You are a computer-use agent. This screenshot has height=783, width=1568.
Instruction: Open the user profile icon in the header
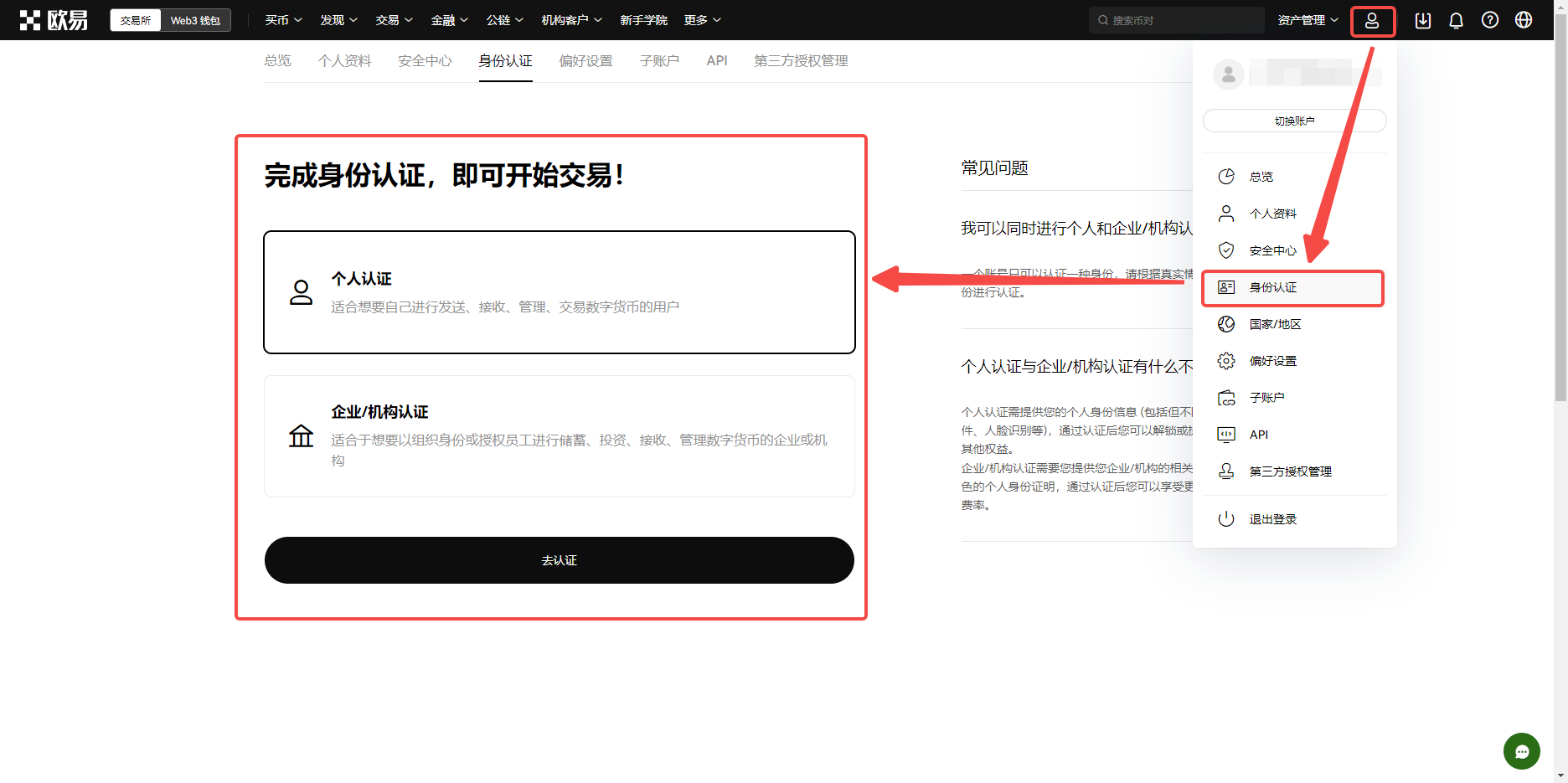(1372, 20)
